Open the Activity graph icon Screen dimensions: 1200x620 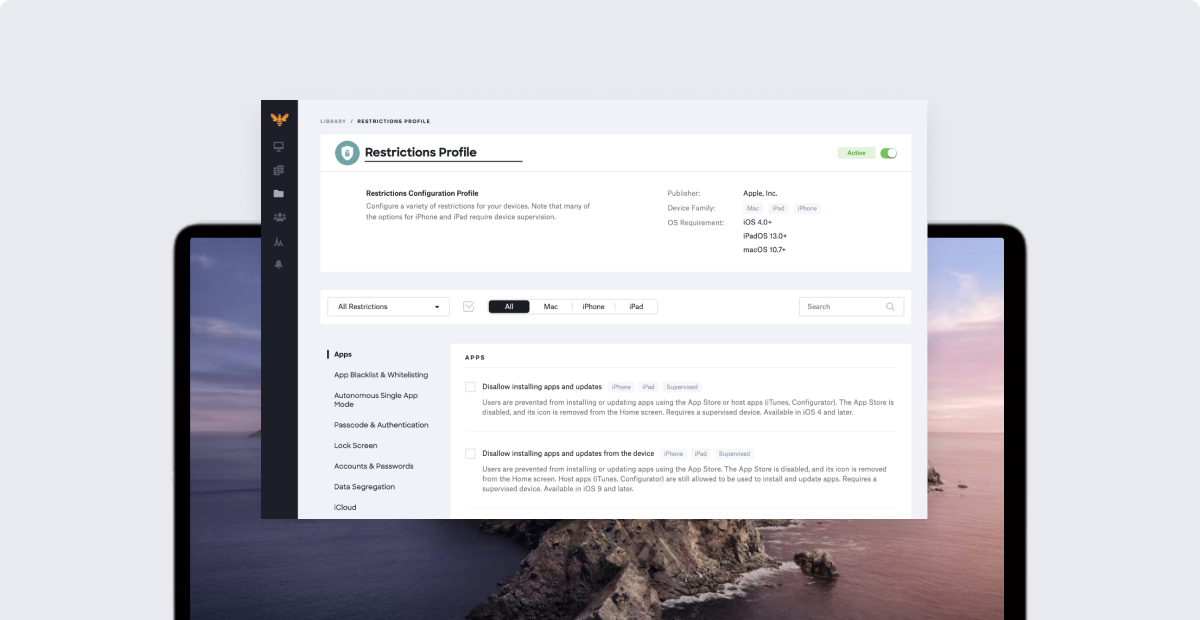click(x=279, y=241)
